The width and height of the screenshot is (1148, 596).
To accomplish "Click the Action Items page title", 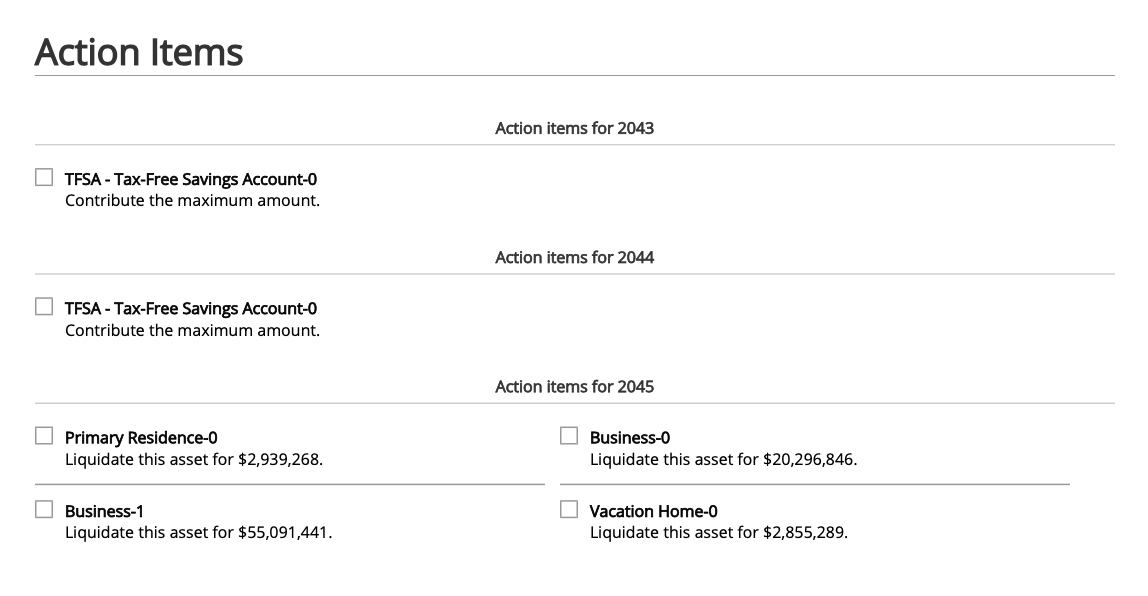I will coord(138,52).
